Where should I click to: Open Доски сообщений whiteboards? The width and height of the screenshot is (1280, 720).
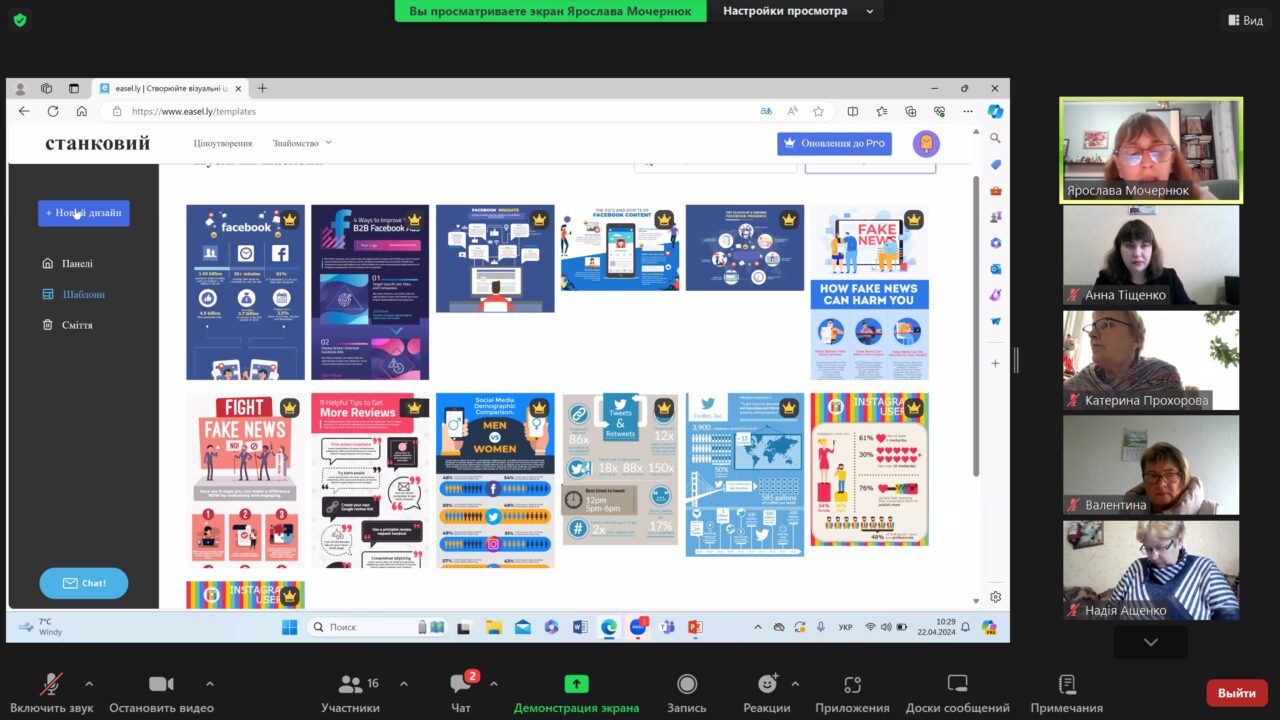click(x=957, y=692)
